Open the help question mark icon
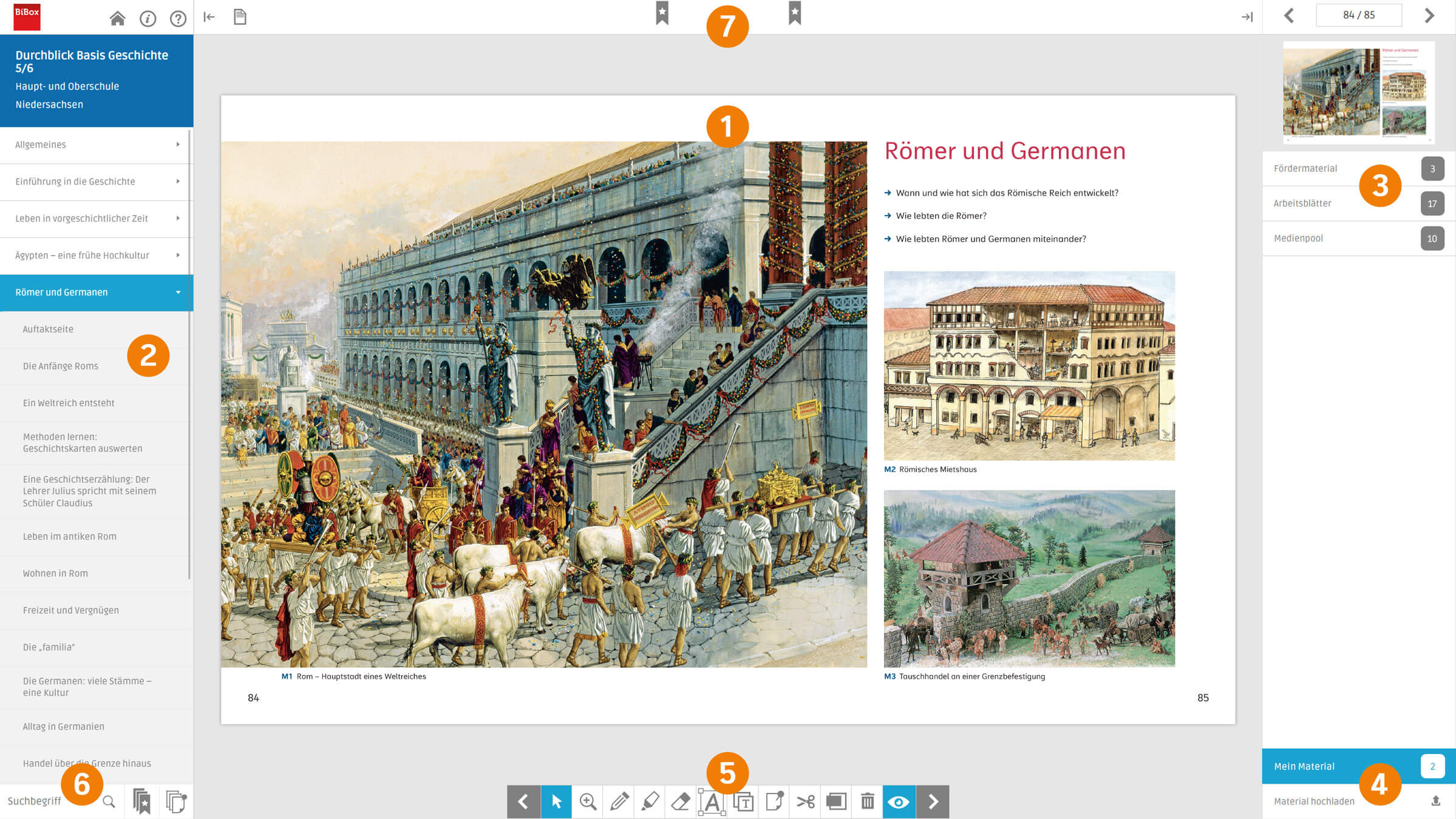The image size is (1456, 819). point(178,19)
